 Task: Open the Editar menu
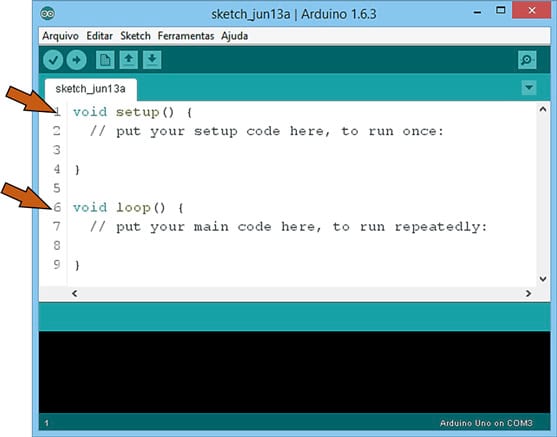99,36
